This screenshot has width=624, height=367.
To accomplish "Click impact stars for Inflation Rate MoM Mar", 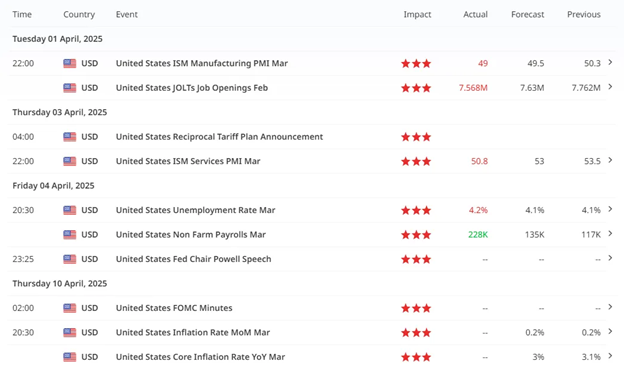I will pyautogui.click(x=416, y=332).
